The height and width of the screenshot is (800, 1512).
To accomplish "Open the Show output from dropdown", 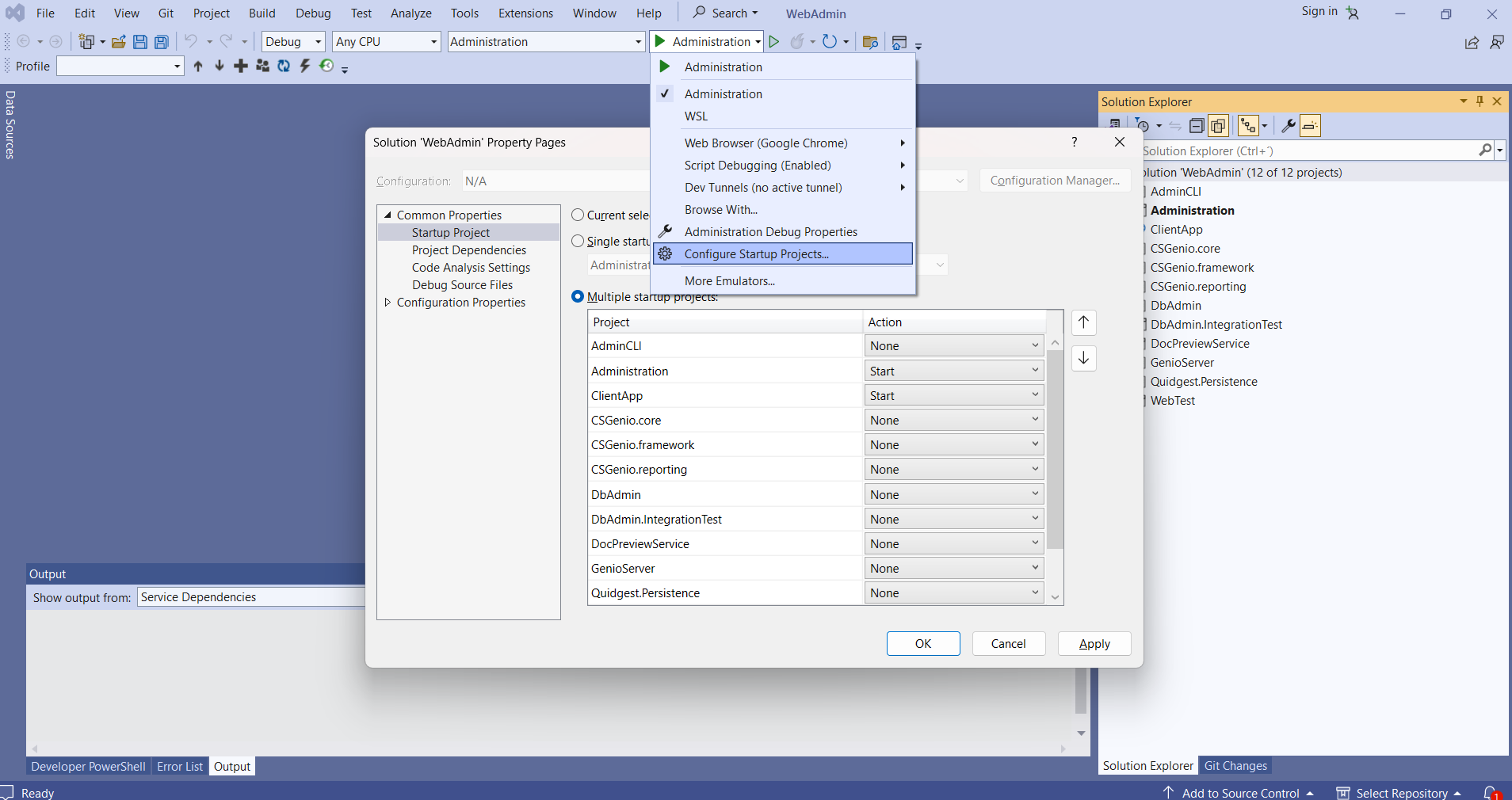I will click(252, 596).
